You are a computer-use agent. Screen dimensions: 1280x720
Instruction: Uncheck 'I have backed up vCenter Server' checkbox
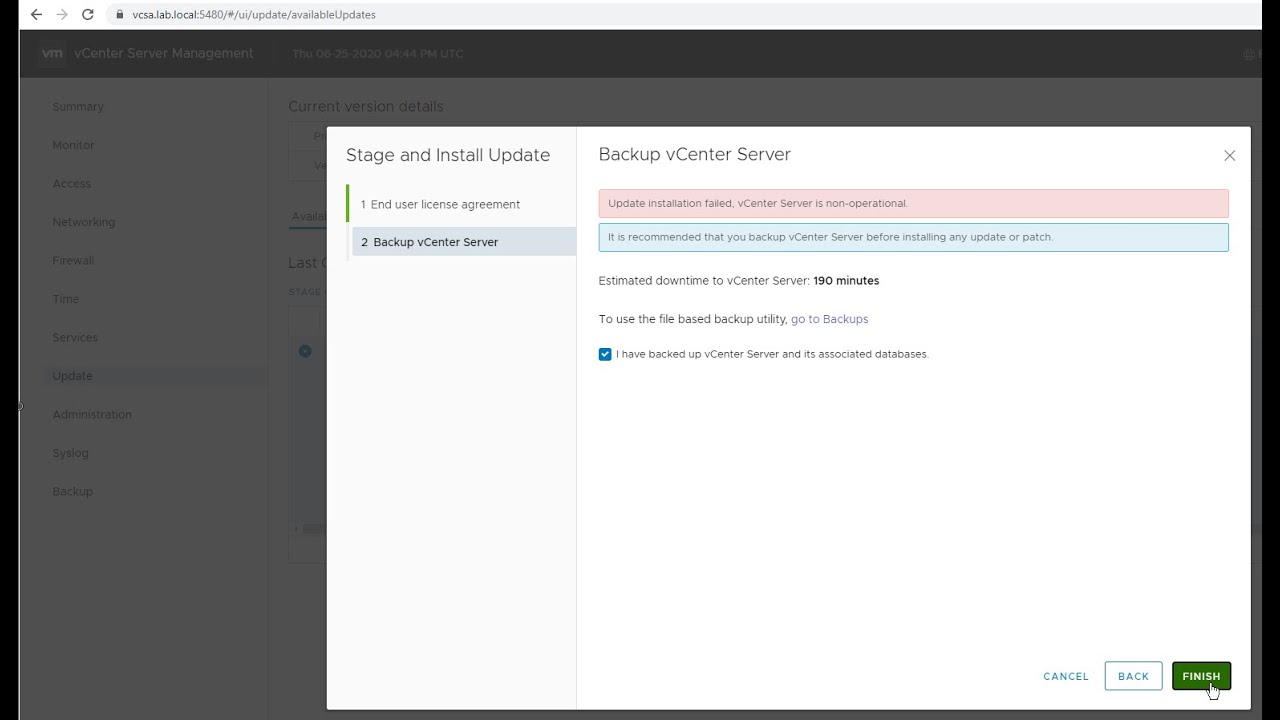click(605, 354)
